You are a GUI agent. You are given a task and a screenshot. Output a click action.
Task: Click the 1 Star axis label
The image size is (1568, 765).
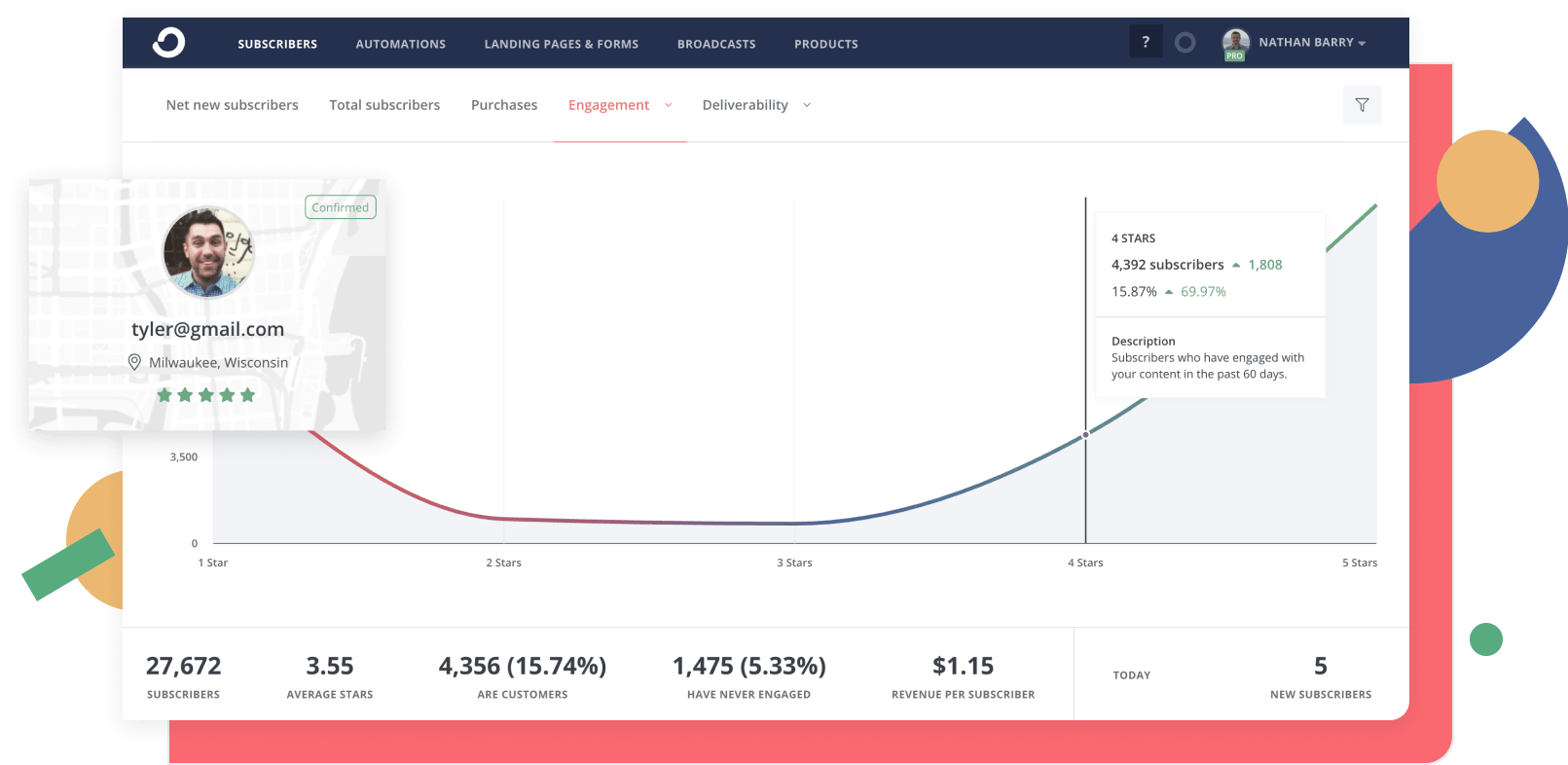(x=213, y=563)
